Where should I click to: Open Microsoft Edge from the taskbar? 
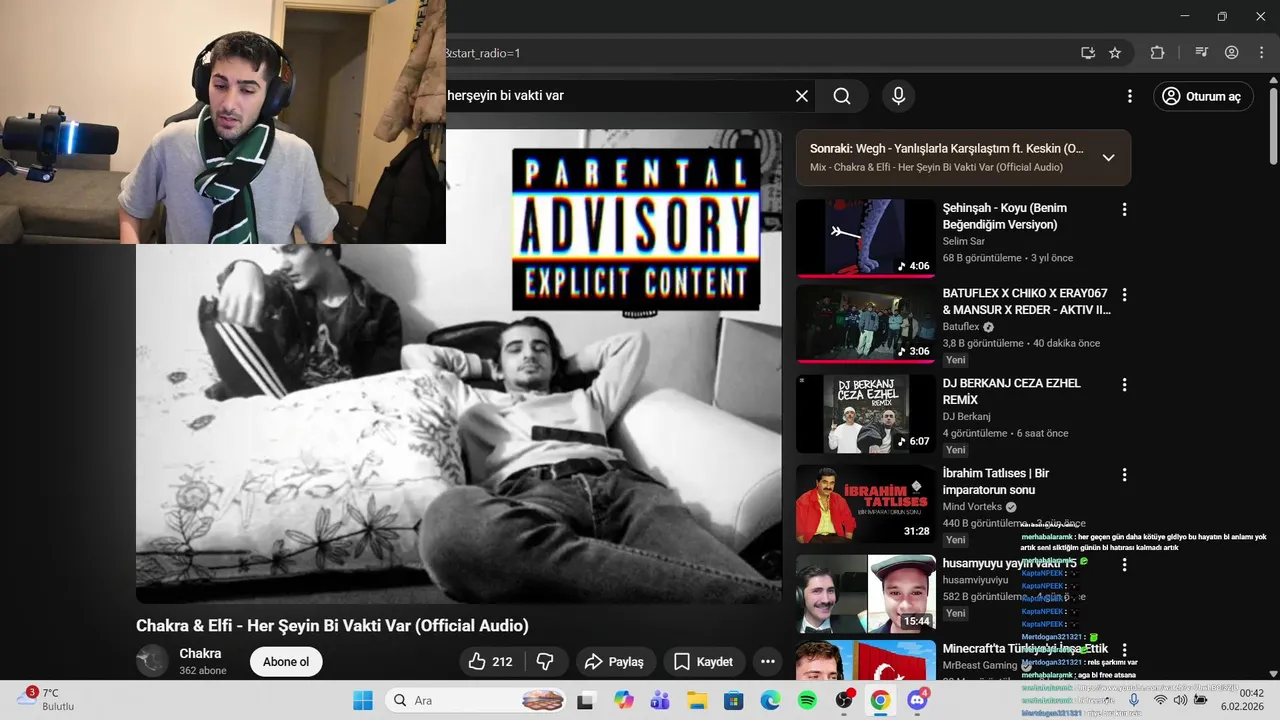pos(770,701)
